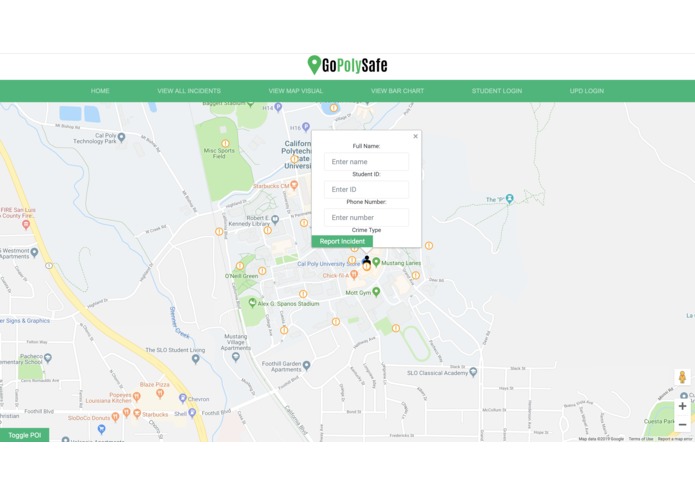The height and width of the screenshot is (494, 695).
Task: Click the Misc Sports Field incident marker
Action: 225,143
